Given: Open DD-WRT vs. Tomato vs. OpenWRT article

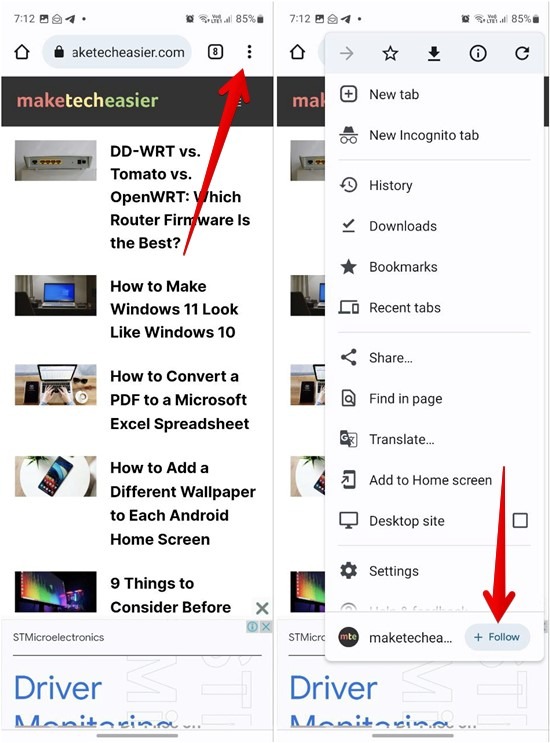Looking at the screenshot, I should 180,197.
